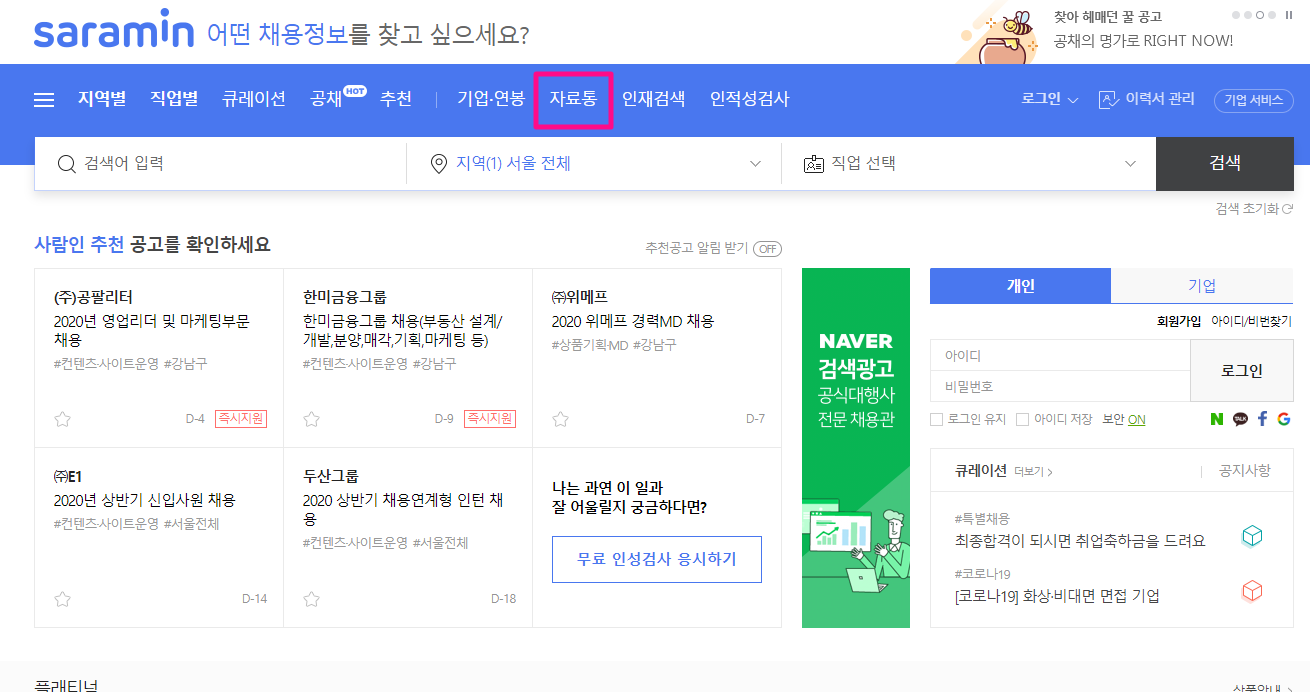
Task: Open the 지역별 menu
Action: tap(102, 99)
